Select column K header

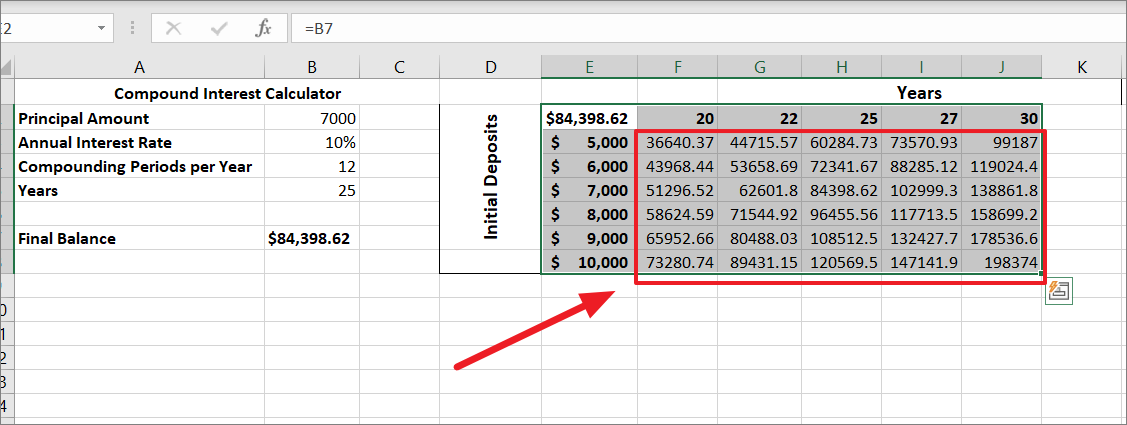click(1082, 68)
